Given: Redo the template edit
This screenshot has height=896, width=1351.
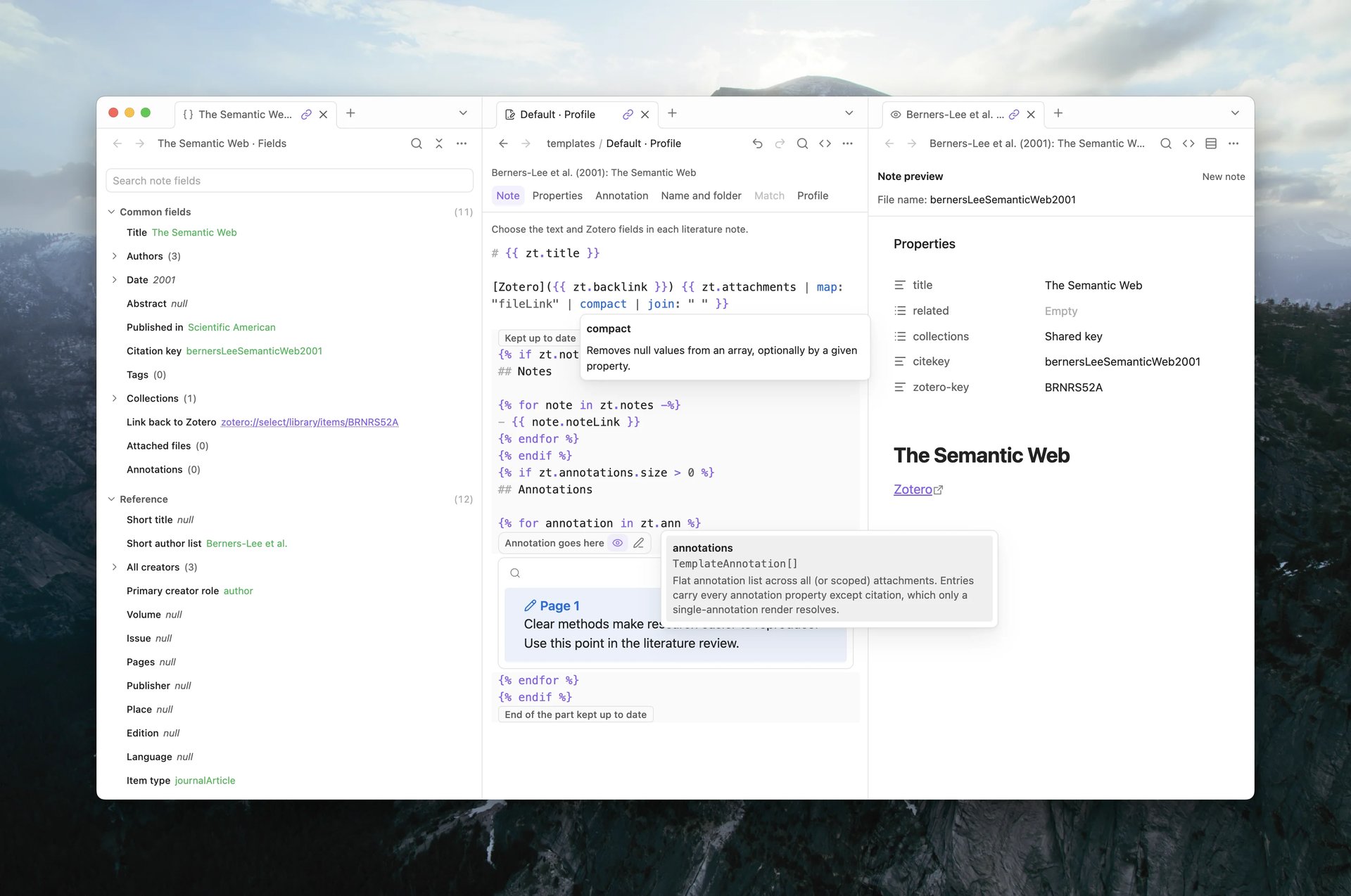Looking at the screenshot, I should point(780,143).
